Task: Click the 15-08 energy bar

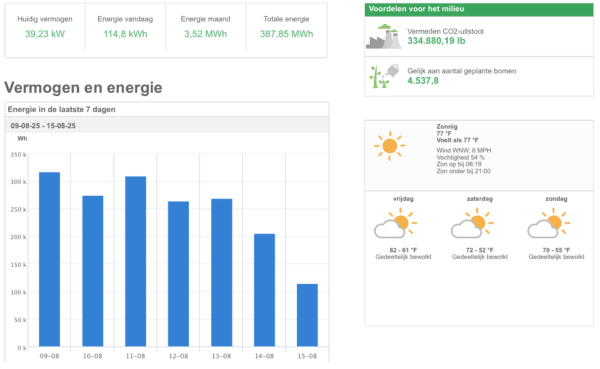Action: (x=307, y=315)
